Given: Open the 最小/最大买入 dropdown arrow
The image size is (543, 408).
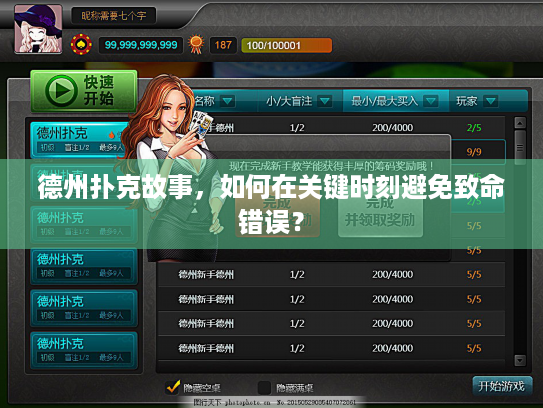Looking at the screenshot, I should pos(431,101).
